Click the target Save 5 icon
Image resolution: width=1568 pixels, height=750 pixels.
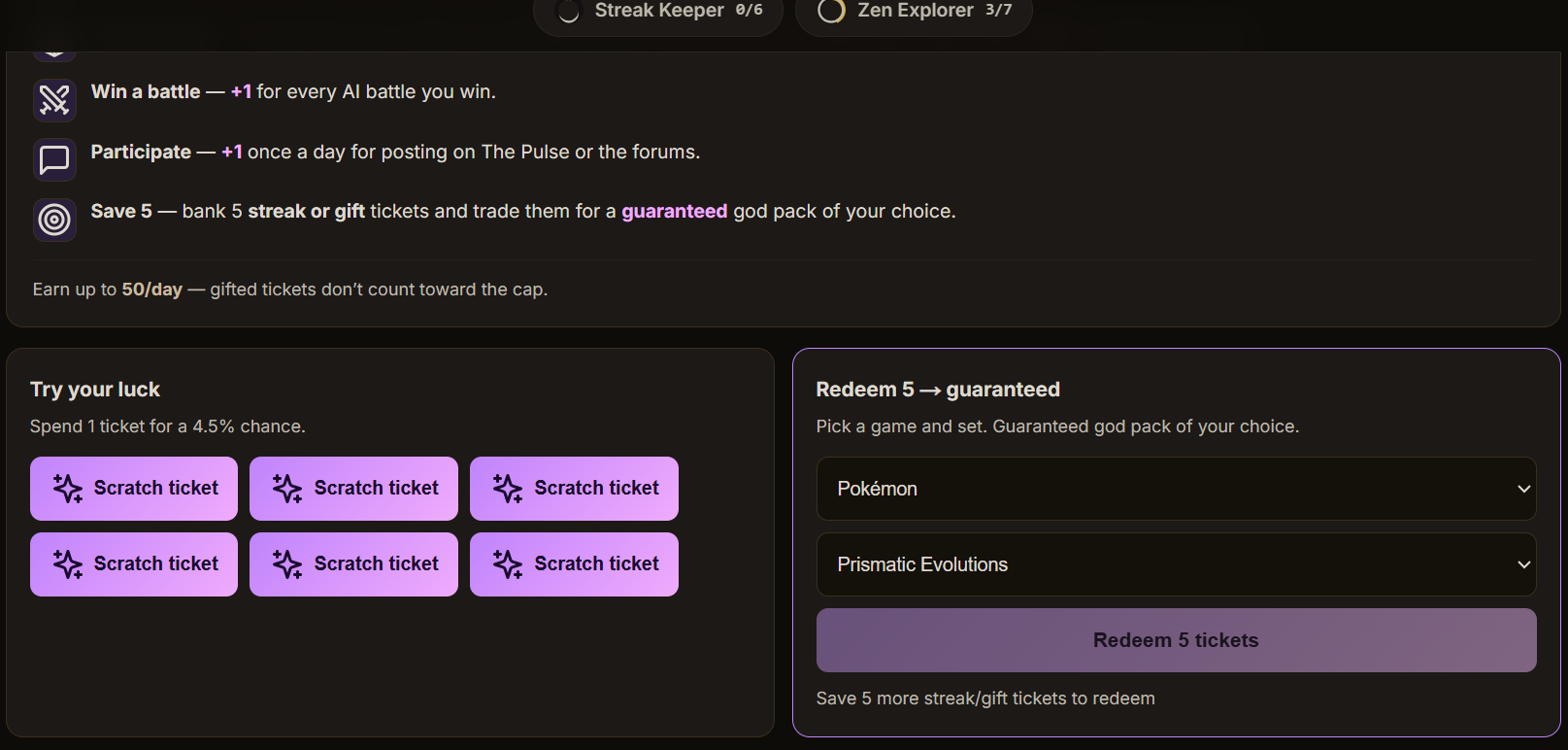pos(54,220)
